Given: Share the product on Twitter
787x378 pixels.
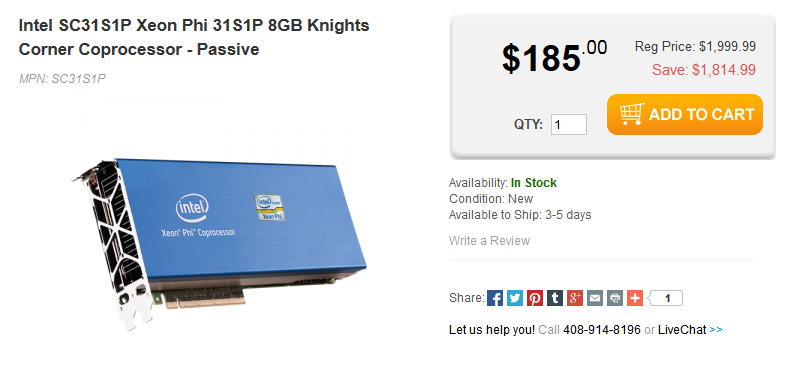Looking at the screenshot, I should [x=514, y=298].
